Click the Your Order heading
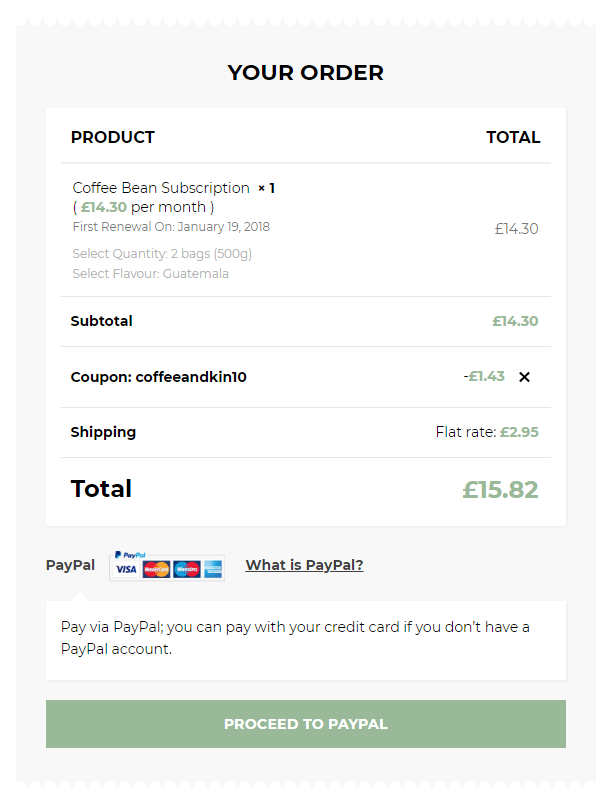The width and height of the screenshot is (611, 801). [x=305, y=73]
